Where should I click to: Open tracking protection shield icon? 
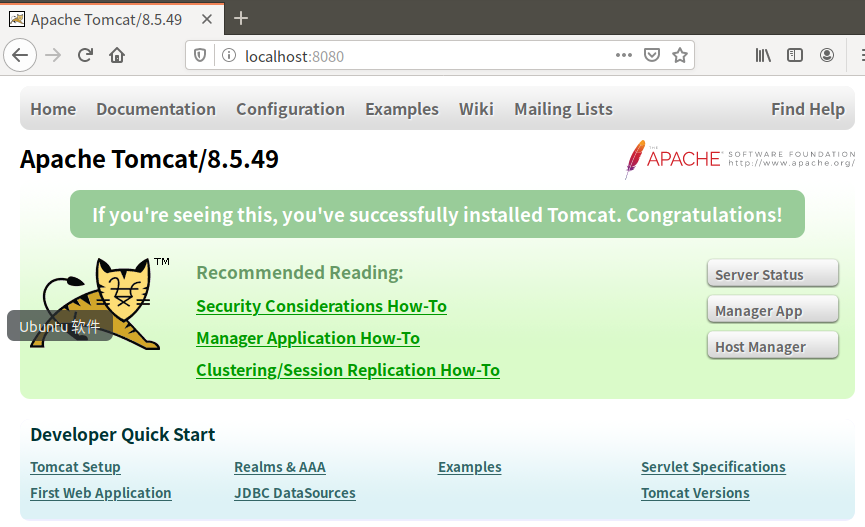200,55
